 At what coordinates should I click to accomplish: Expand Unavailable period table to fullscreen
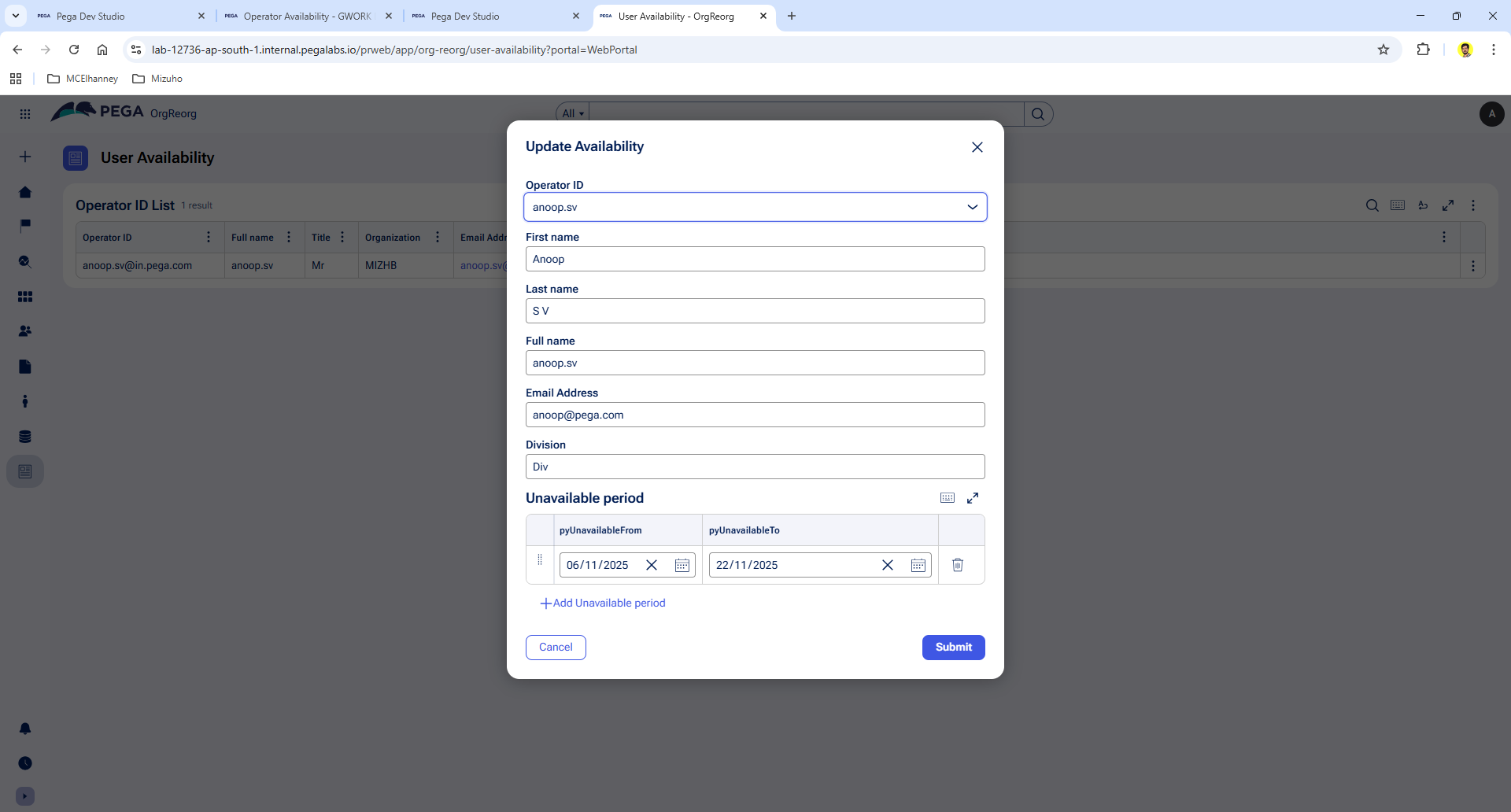(973, 498)
